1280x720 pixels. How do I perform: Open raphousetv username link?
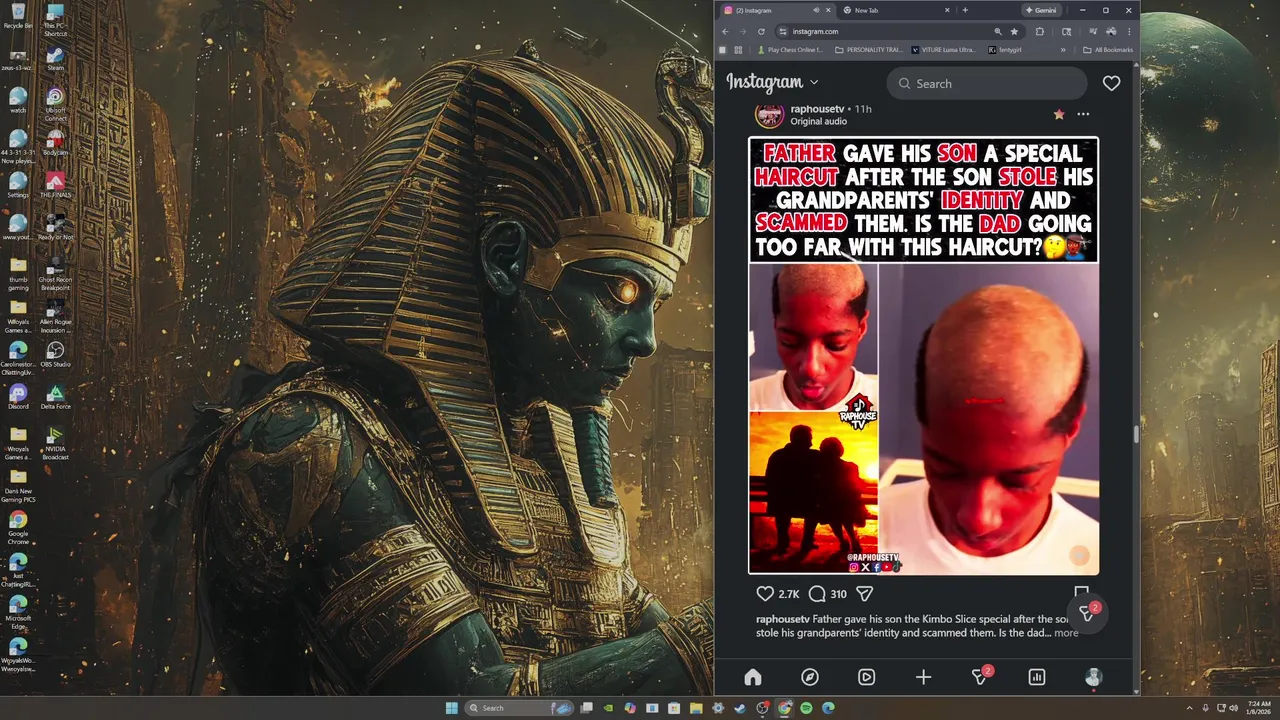818,108
